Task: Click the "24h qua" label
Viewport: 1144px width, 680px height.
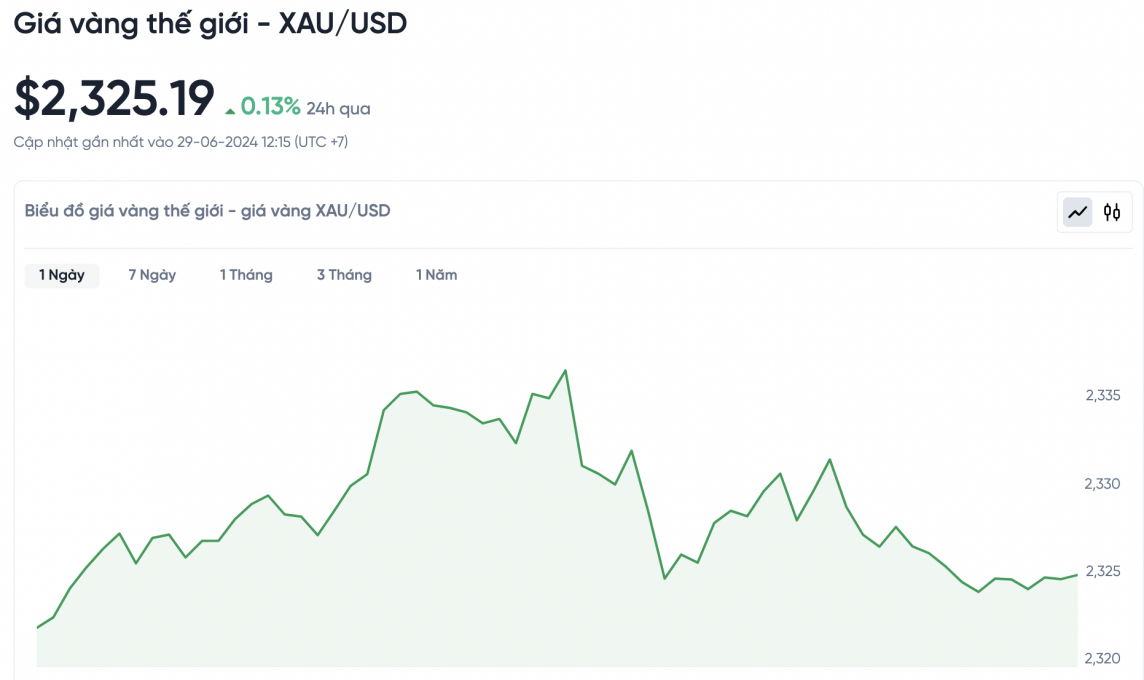Action: [x=338, y=109]
